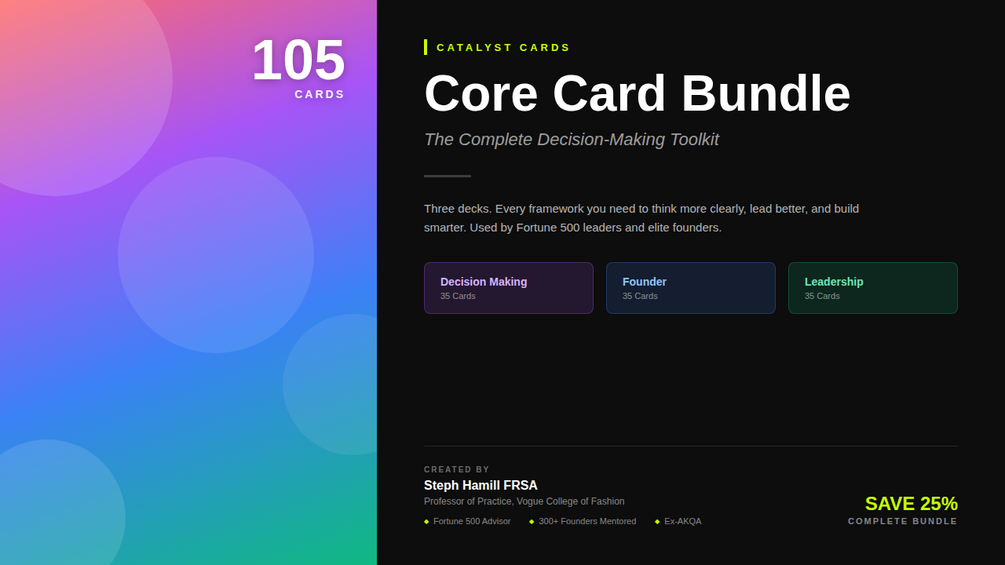Select the Founder deck card
Viewport: 1005px width, 565px height.
[690, 288]
